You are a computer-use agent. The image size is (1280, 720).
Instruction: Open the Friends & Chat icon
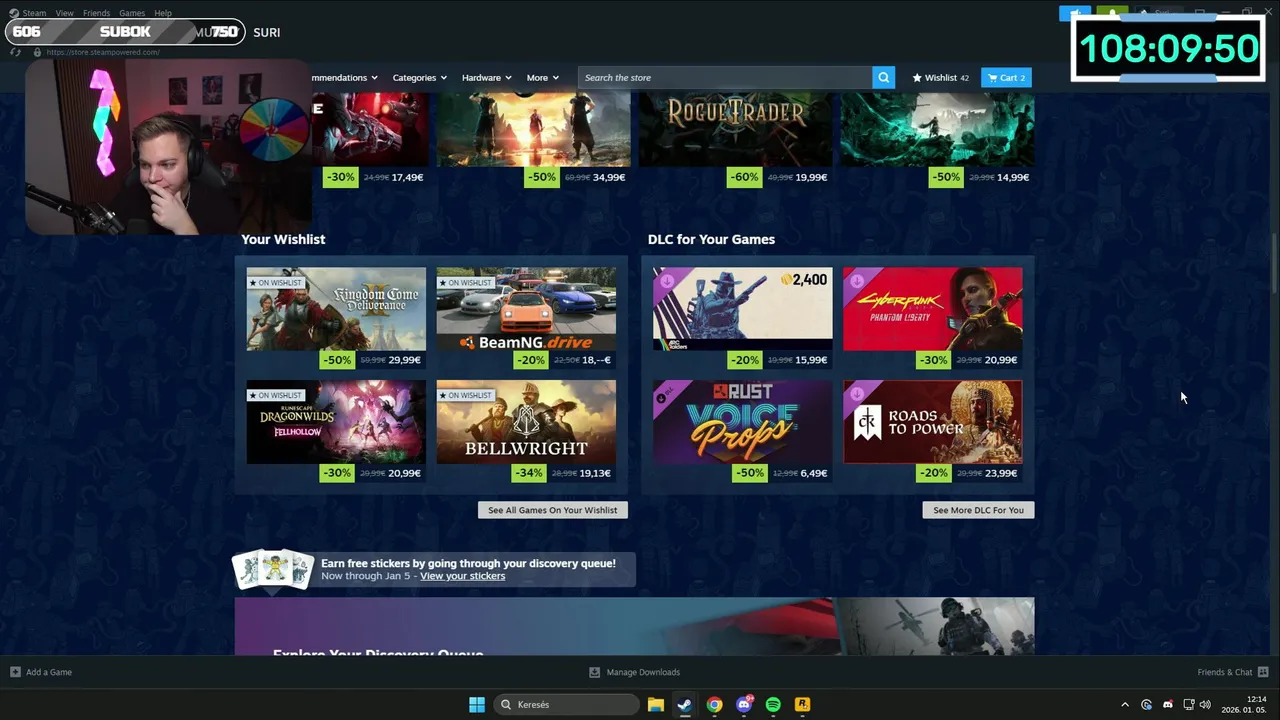coord(1263,672)
